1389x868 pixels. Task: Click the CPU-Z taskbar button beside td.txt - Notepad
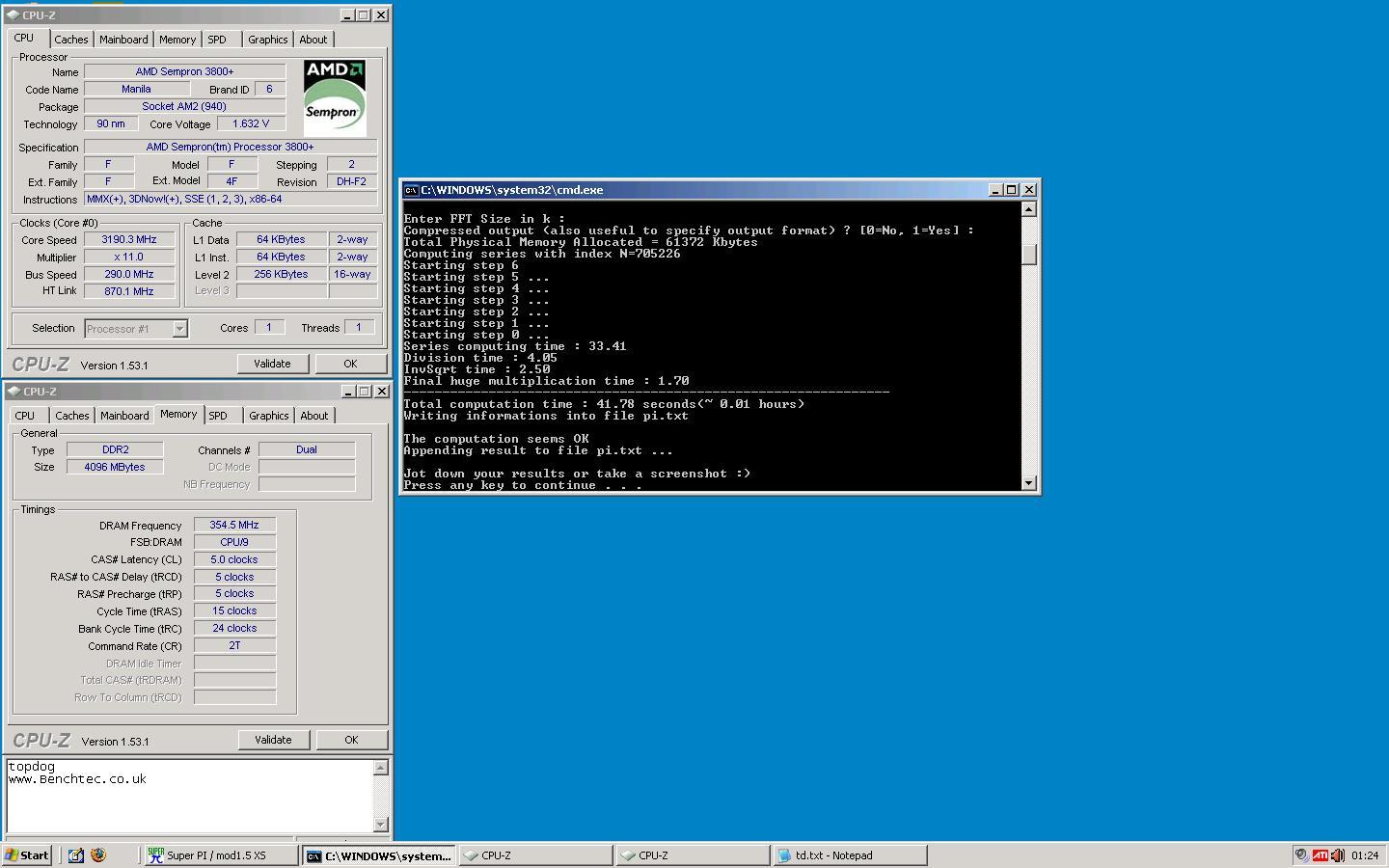[x=693, y=855]
